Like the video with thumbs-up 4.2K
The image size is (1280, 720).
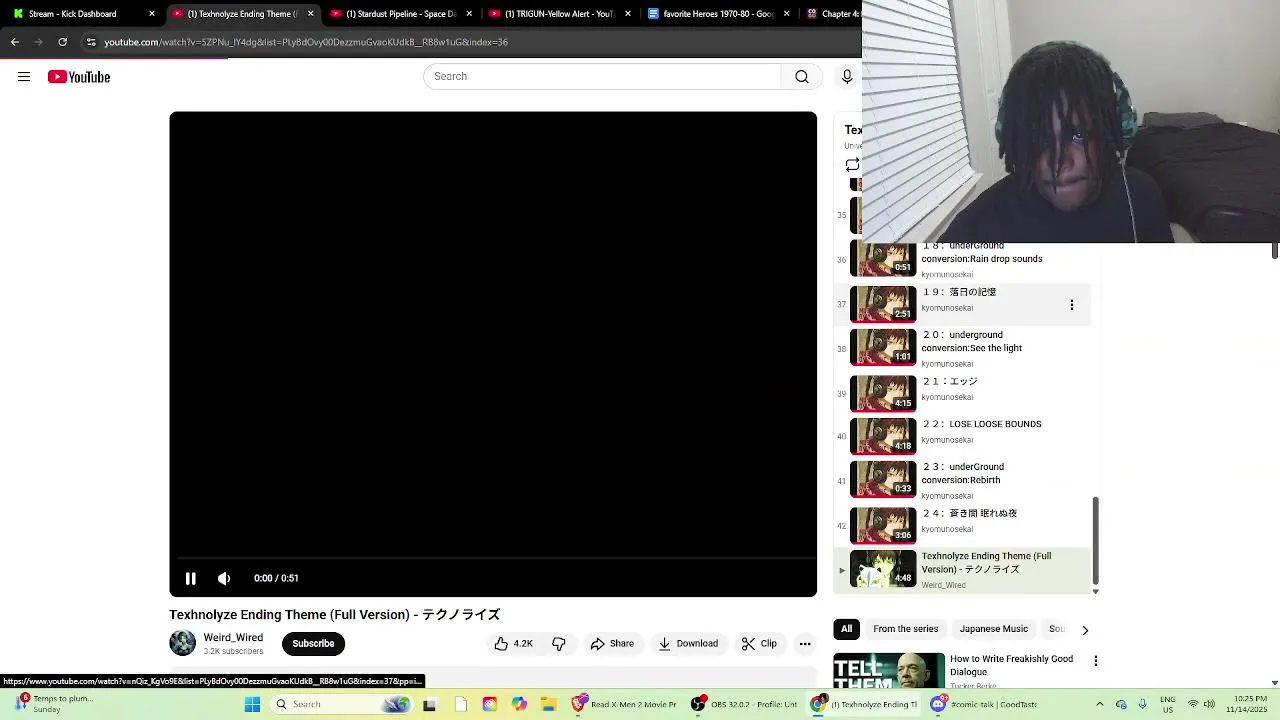pos(513,644)
